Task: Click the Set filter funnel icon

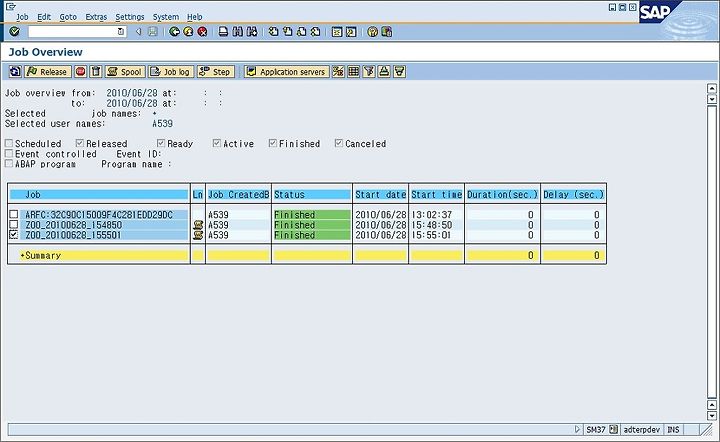Action: pyautogui.click(x=369, y=72)
